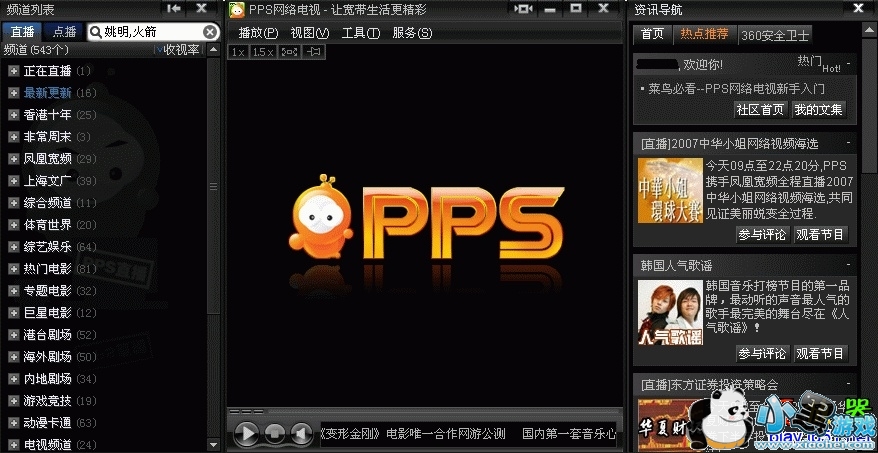Click the 社区首页 button

(x=760, y=109)
